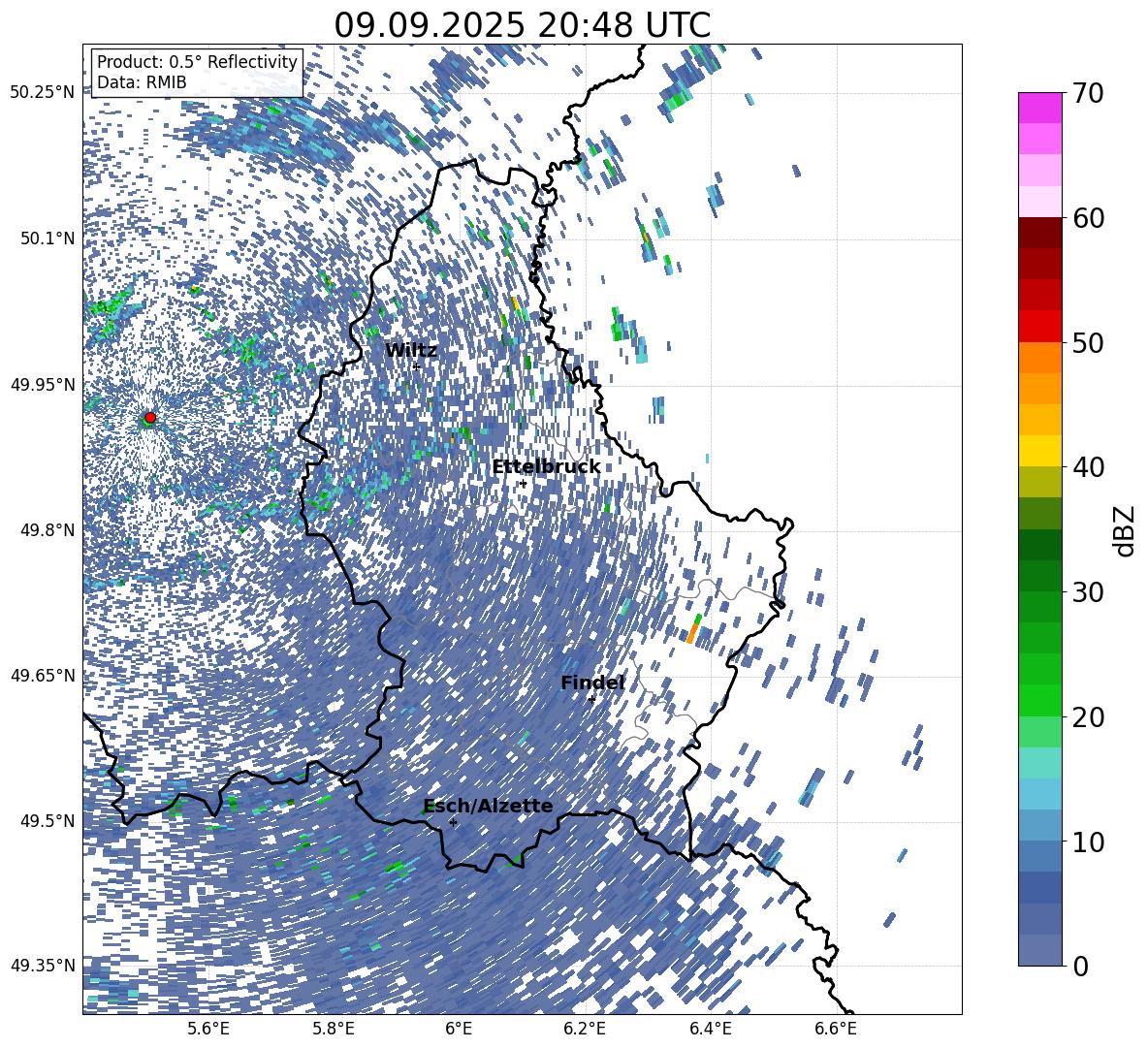Click the 50.25°N latitude label
Screen dimensions: 1148x1048
pos(43,93)
